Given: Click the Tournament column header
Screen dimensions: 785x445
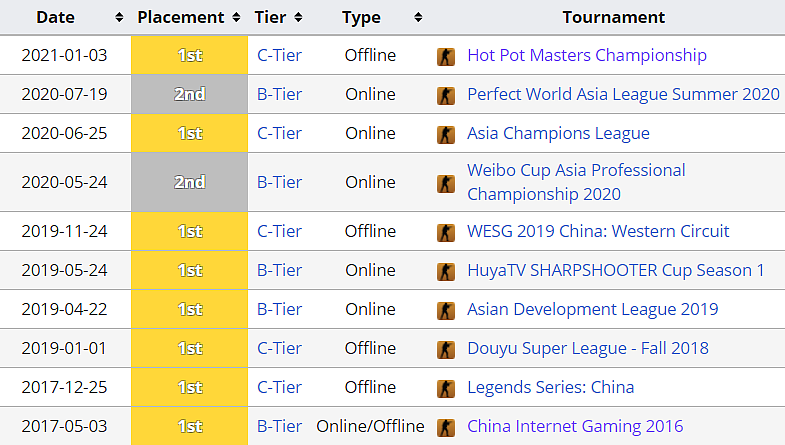Looking at the screenshot, I should [613, 18].
